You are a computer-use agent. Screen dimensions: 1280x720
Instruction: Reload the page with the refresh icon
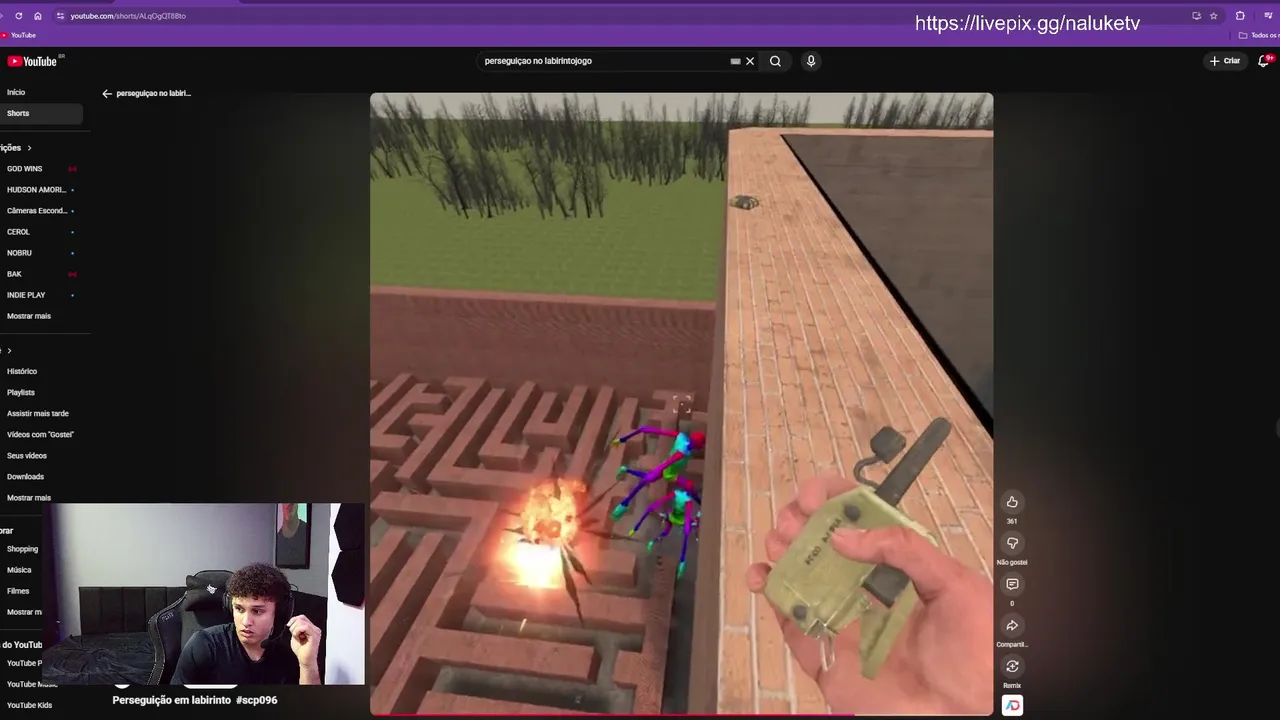[x=18, y=16]
